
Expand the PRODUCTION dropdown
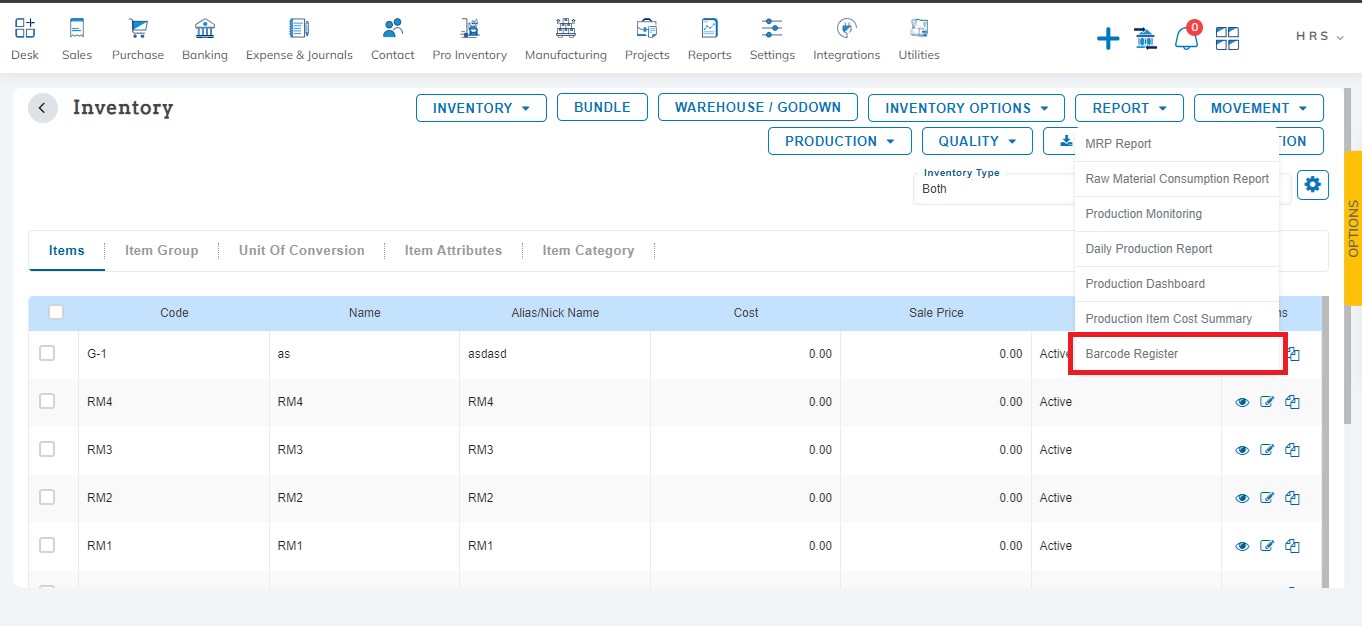pos(840,141)
